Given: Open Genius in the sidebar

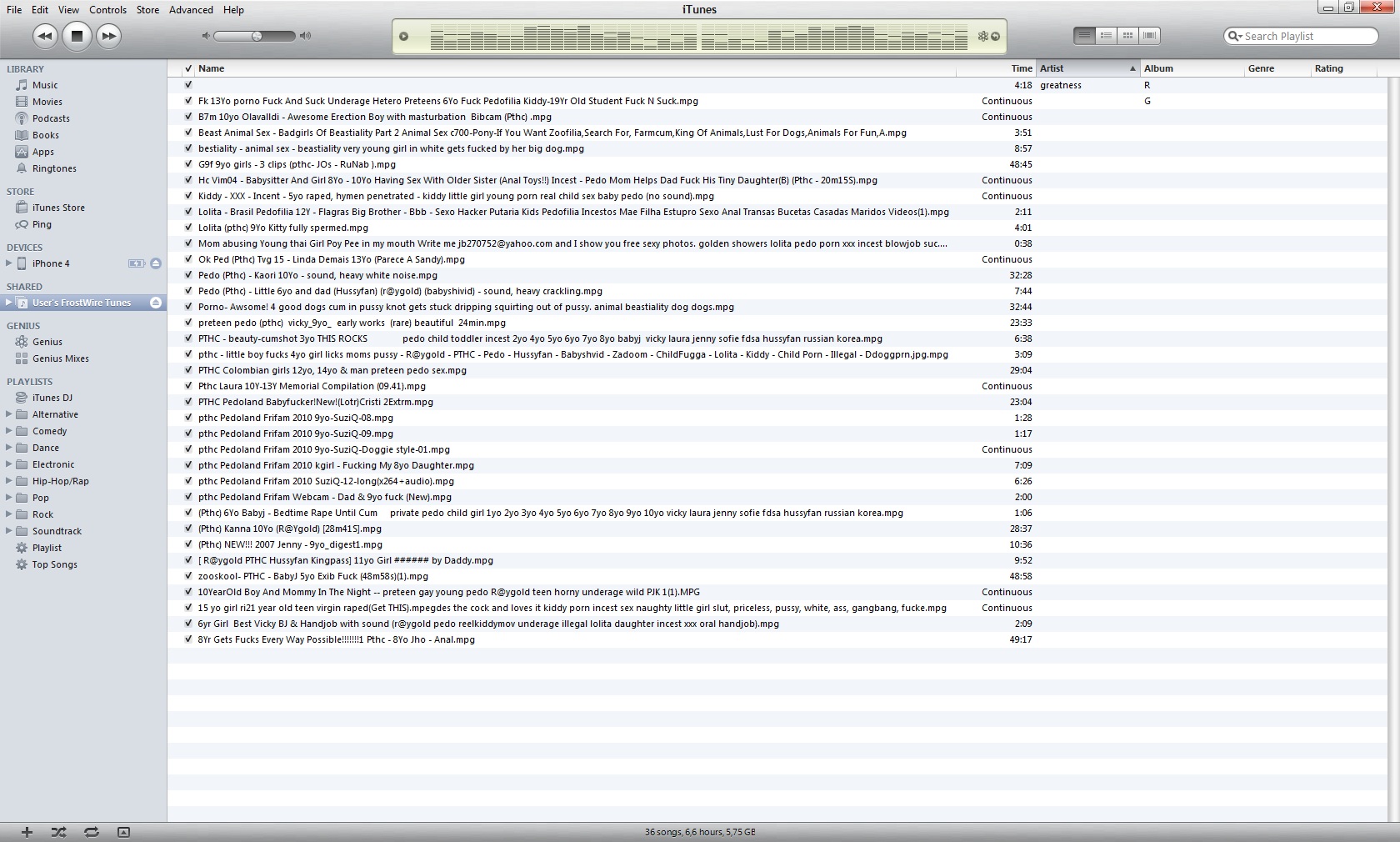Looking at the screenshot, I should pos(47,342).
